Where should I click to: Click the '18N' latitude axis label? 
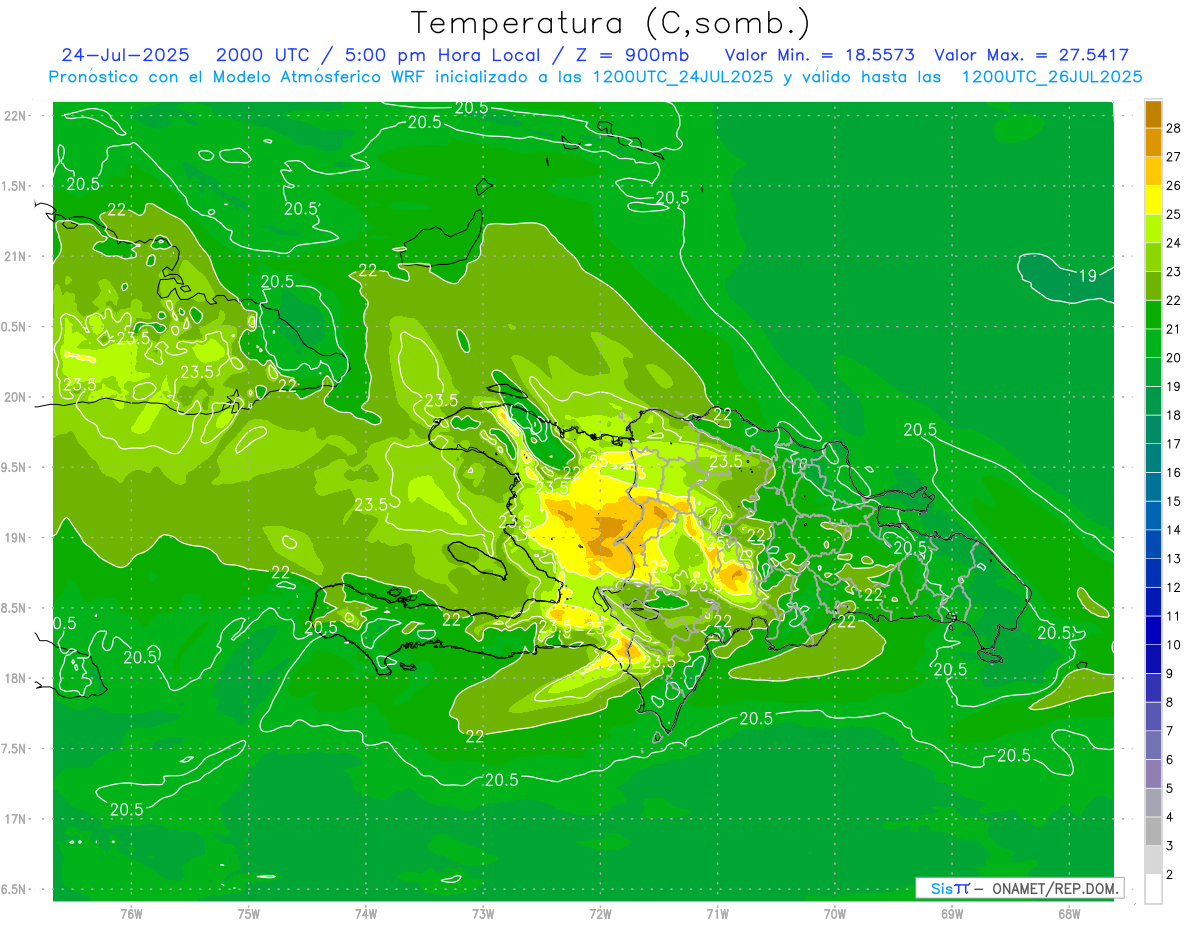tap(15, 678)
